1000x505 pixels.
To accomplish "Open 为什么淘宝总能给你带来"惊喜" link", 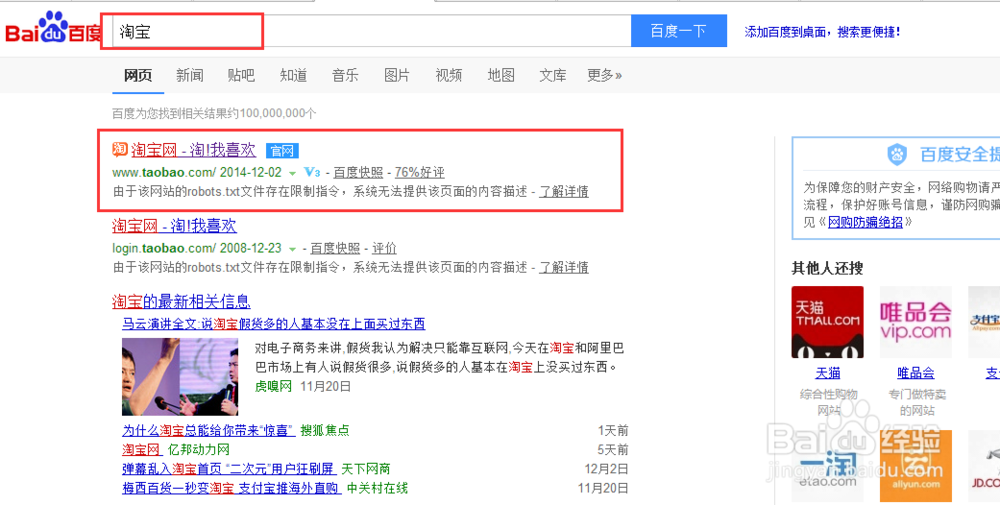I will pos(209,430).
